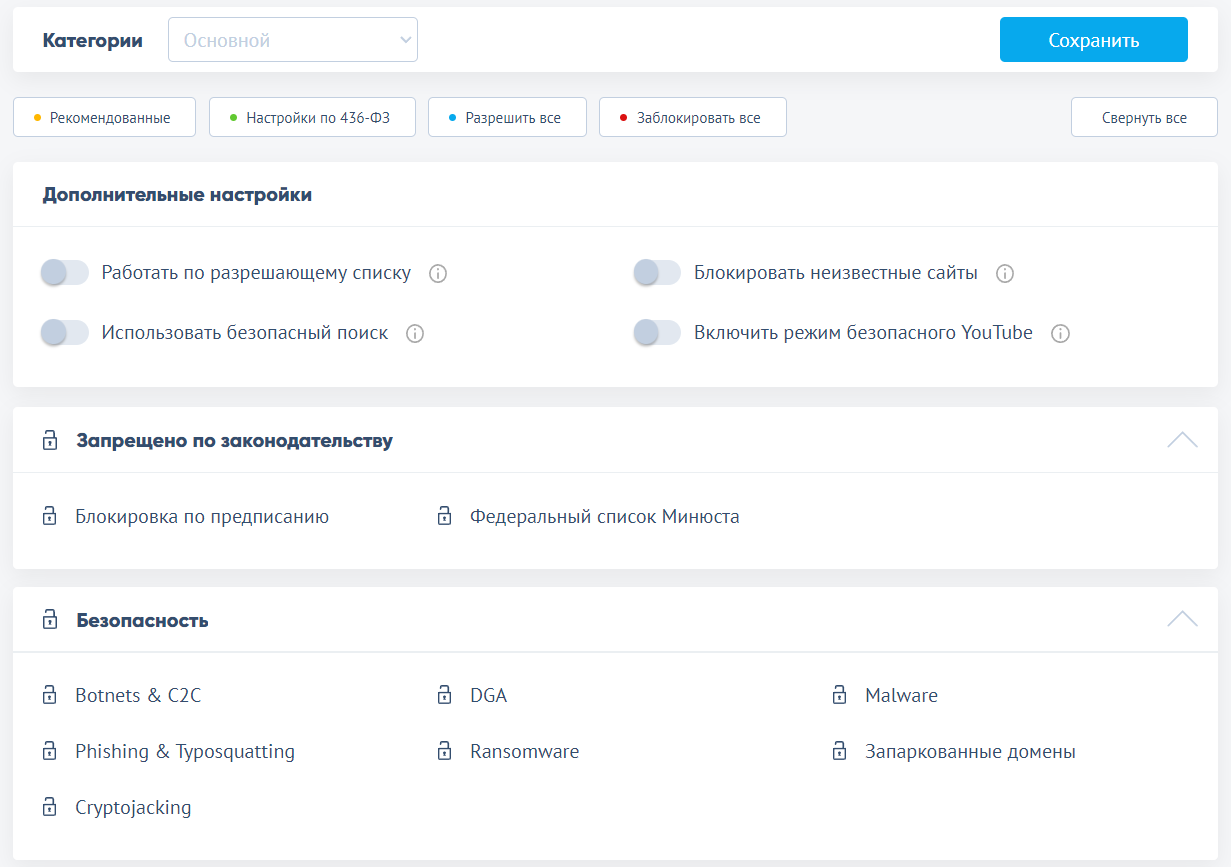
Task: Click the Свернуть все button
Action: coord(1143,118)
